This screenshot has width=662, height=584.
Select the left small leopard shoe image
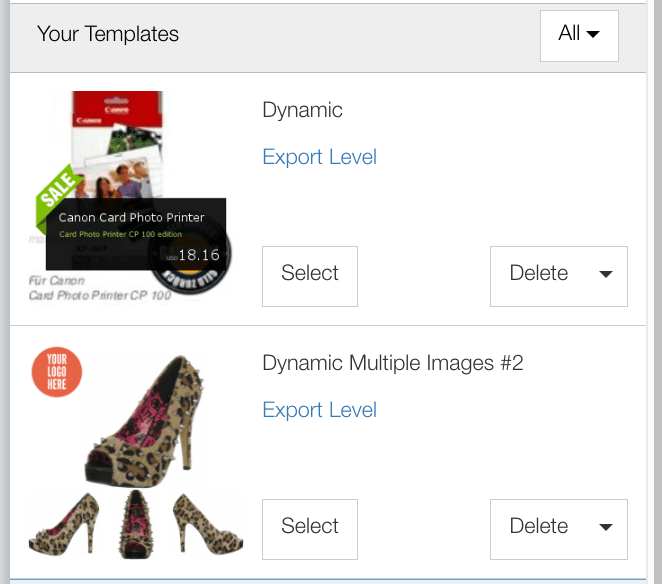coord(65,521)
